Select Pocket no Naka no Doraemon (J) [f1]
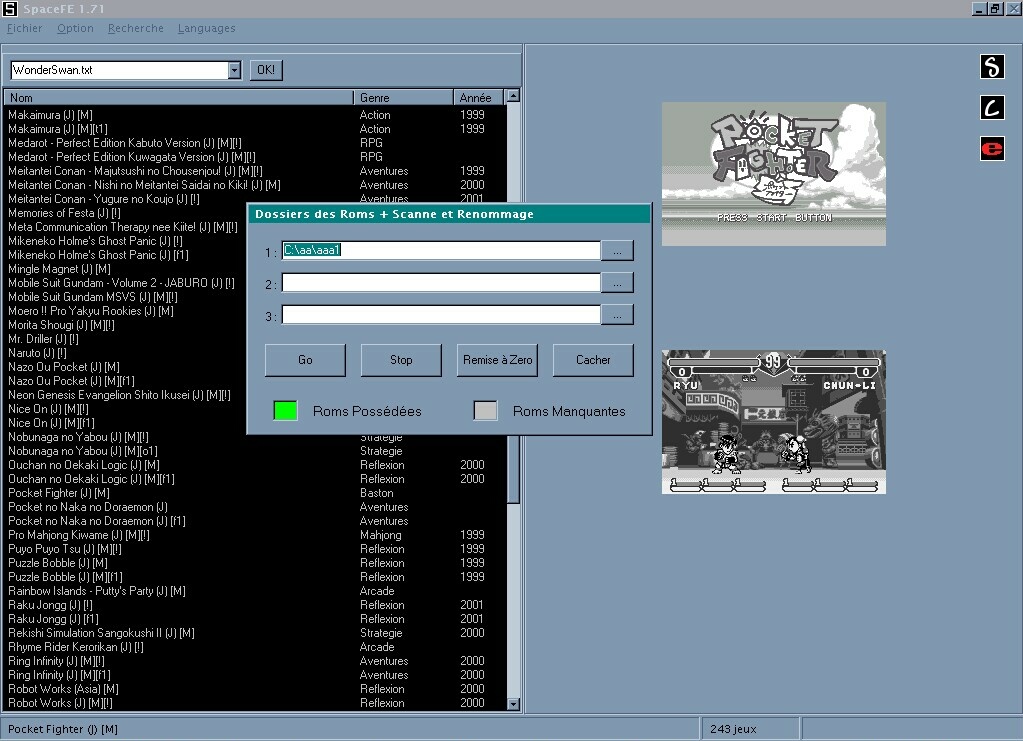 click(x=256, y=522)
